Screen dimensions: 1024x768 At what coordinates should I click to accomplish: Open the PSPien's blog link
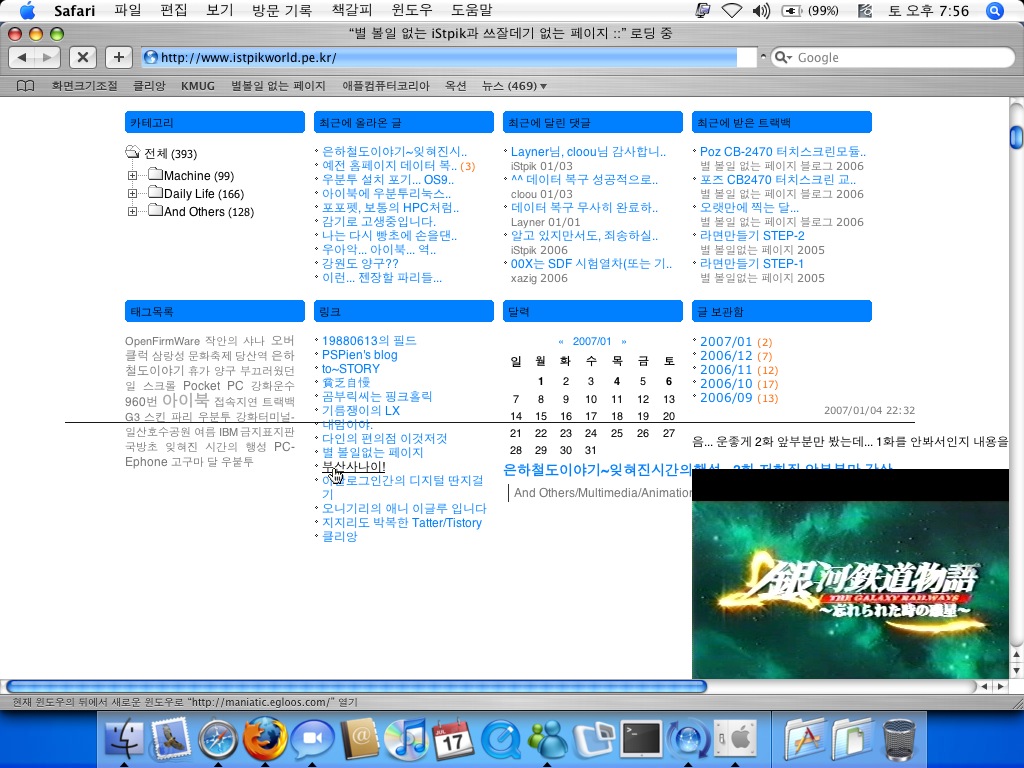click(359, 355)
